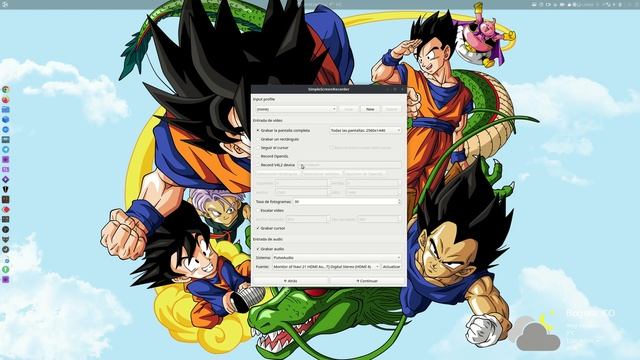Close the SimpleScreenRecorder window
This screenshot has width=640, height=360.
click(402, 89)
